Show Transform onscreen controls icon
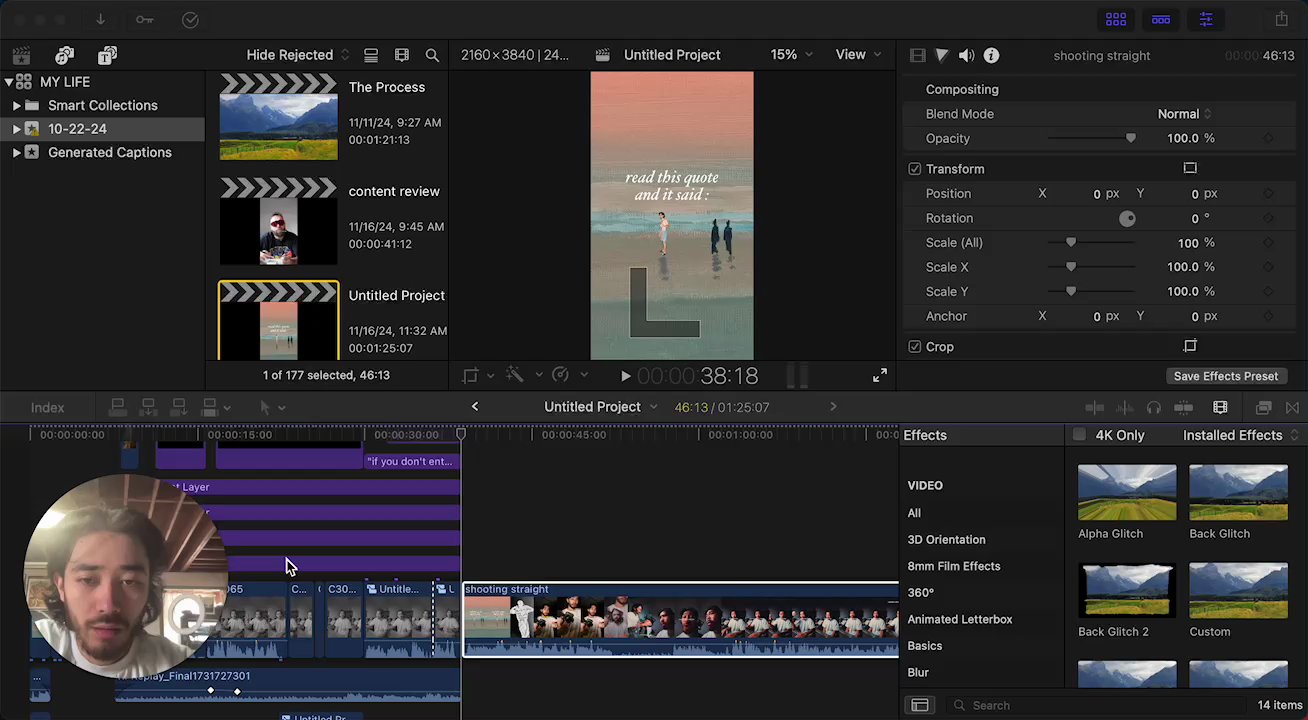This screenshot has width=1308, height=720. point(1190,168)
